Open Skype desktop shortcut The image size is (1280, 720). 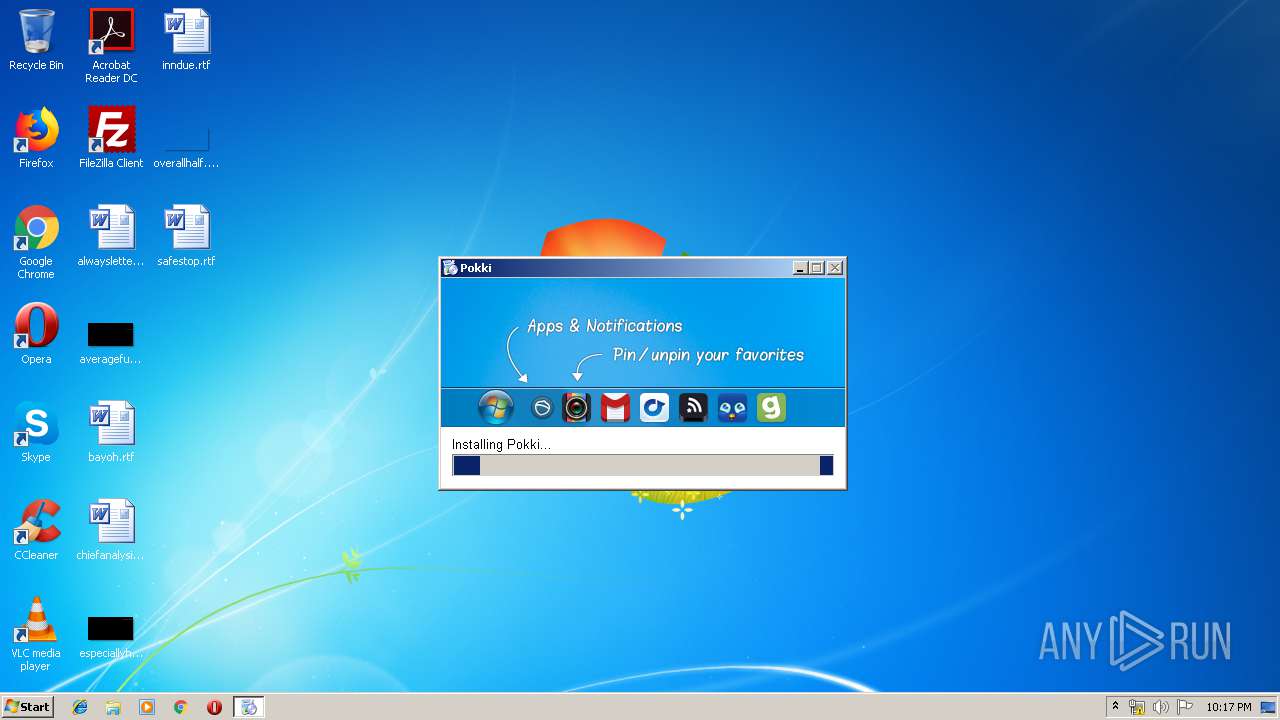click(36, 432)
